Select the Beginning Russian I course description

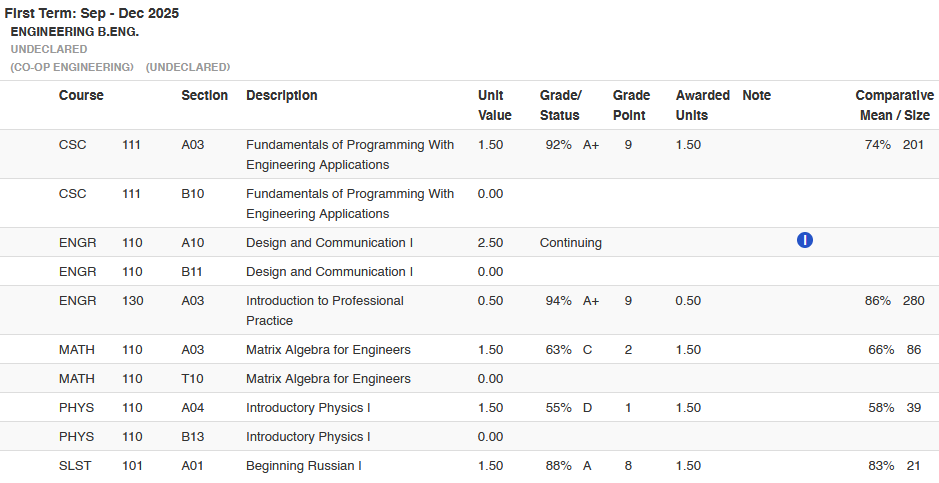coord(303,466)
